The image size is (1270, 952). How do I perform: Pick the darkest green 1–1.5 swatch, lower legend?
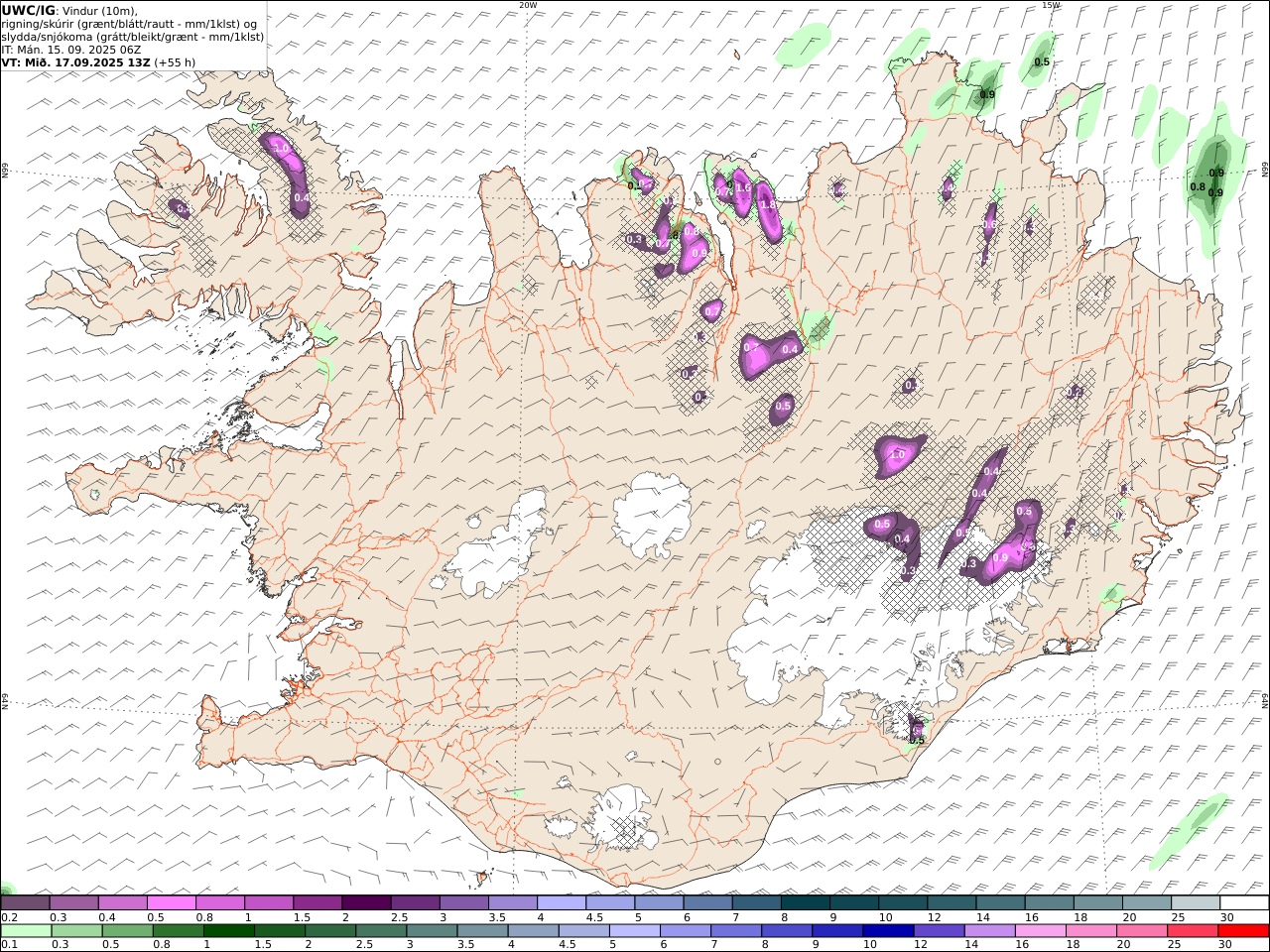point(228,930)
